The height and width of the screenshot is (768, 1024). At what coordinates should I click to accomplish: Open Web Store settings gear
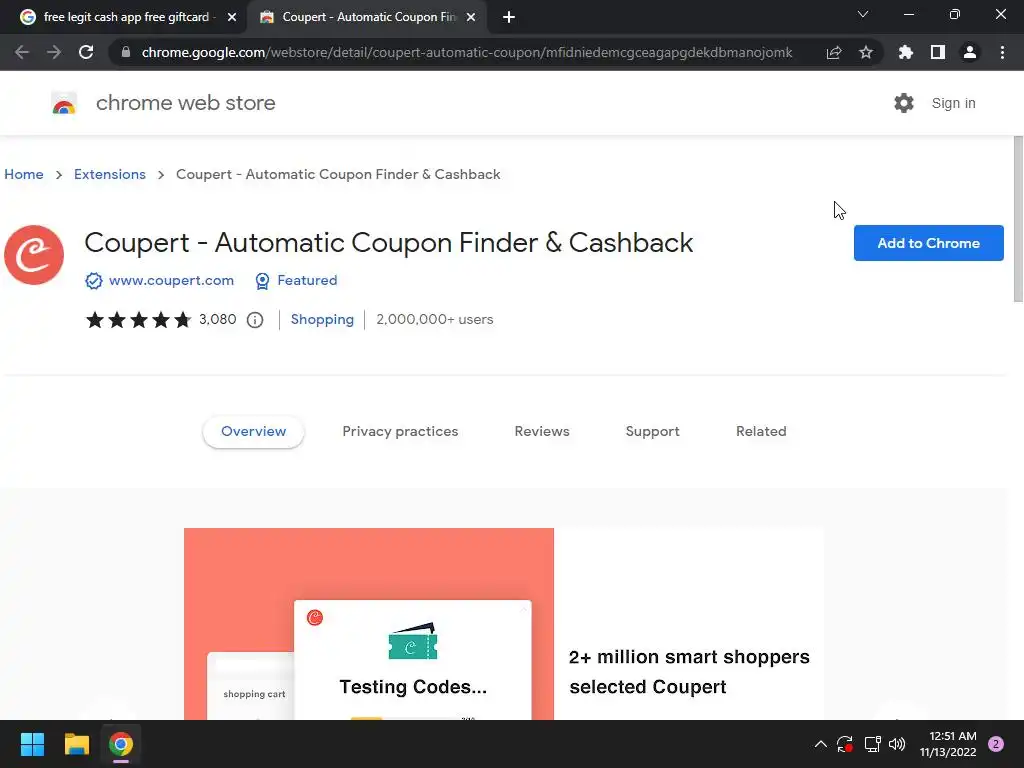pos(904,103)
